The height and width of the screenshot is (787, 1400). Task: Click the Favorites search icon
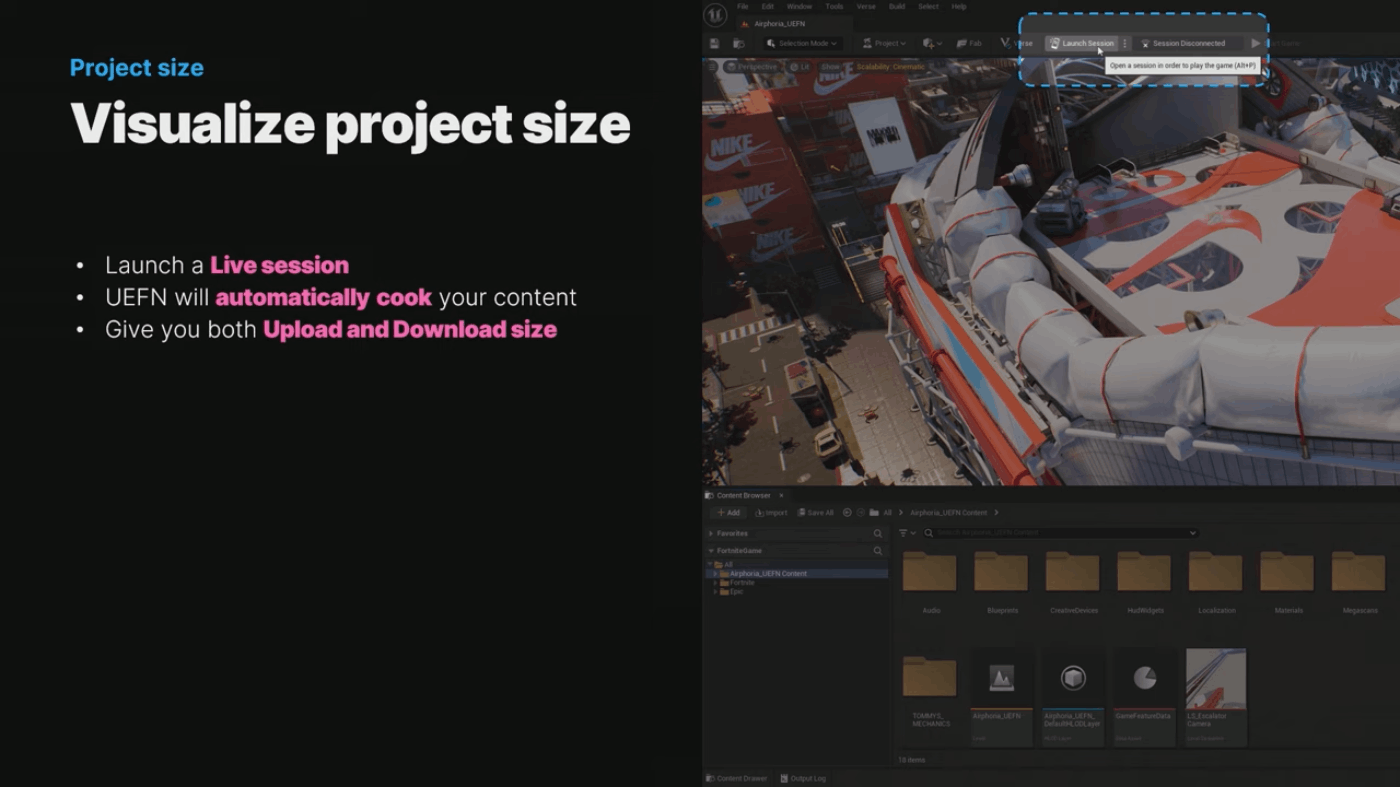[x=878, y=534]
